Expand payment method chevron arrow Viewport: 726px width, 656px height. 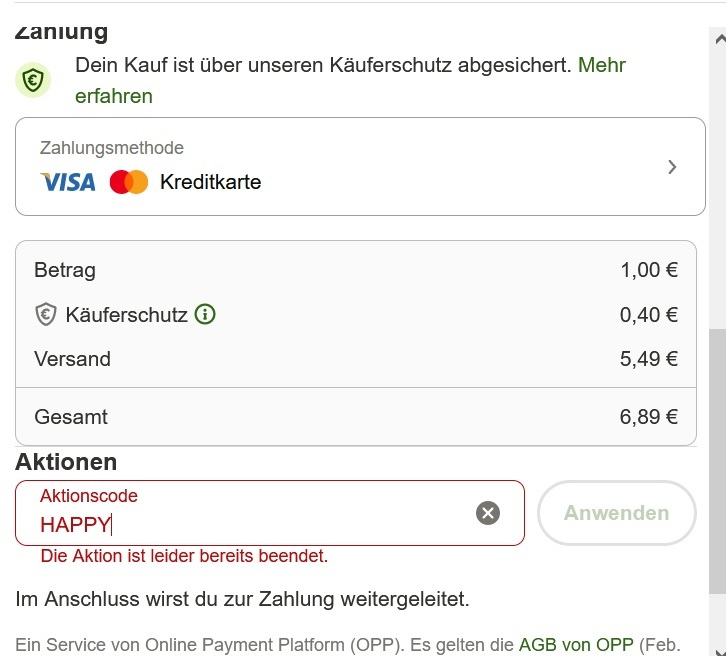tap(672, 167)
